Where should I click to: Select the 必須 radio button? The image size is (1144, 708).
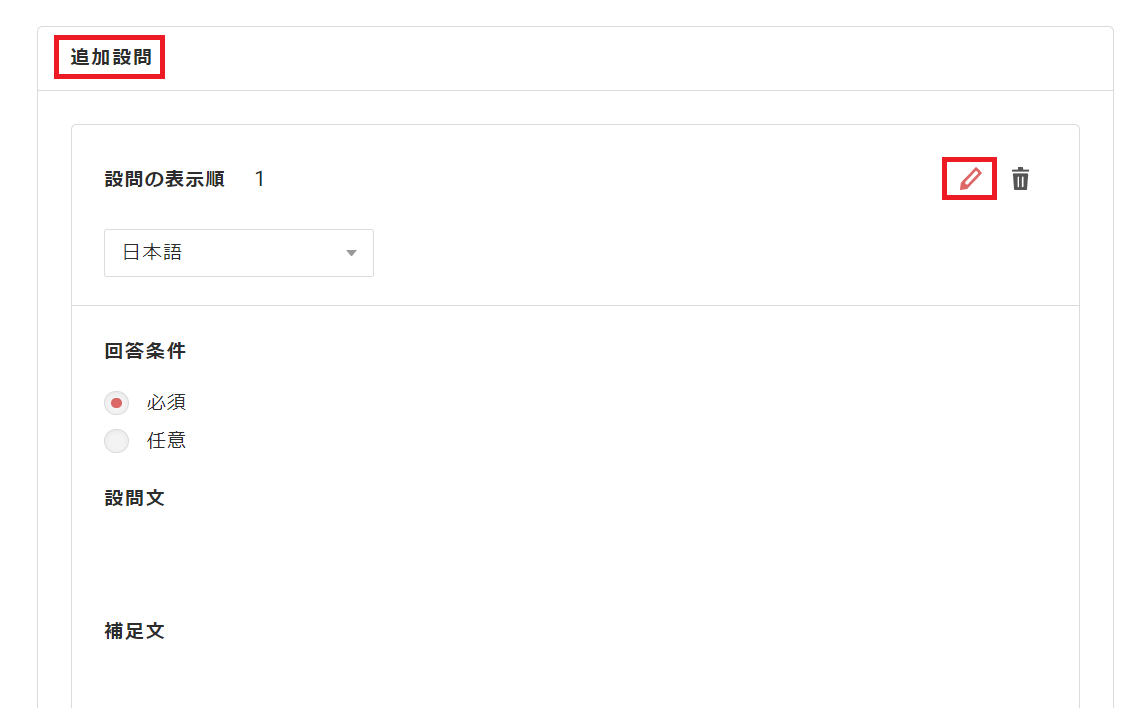[117, 403]
